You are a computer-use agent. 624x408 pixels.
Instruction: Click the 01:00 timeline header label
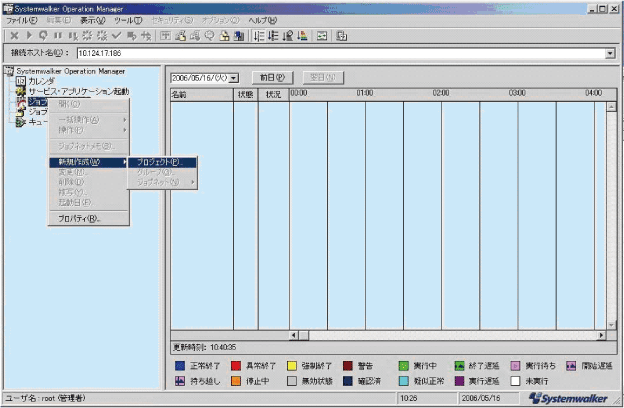pos(365,93)
